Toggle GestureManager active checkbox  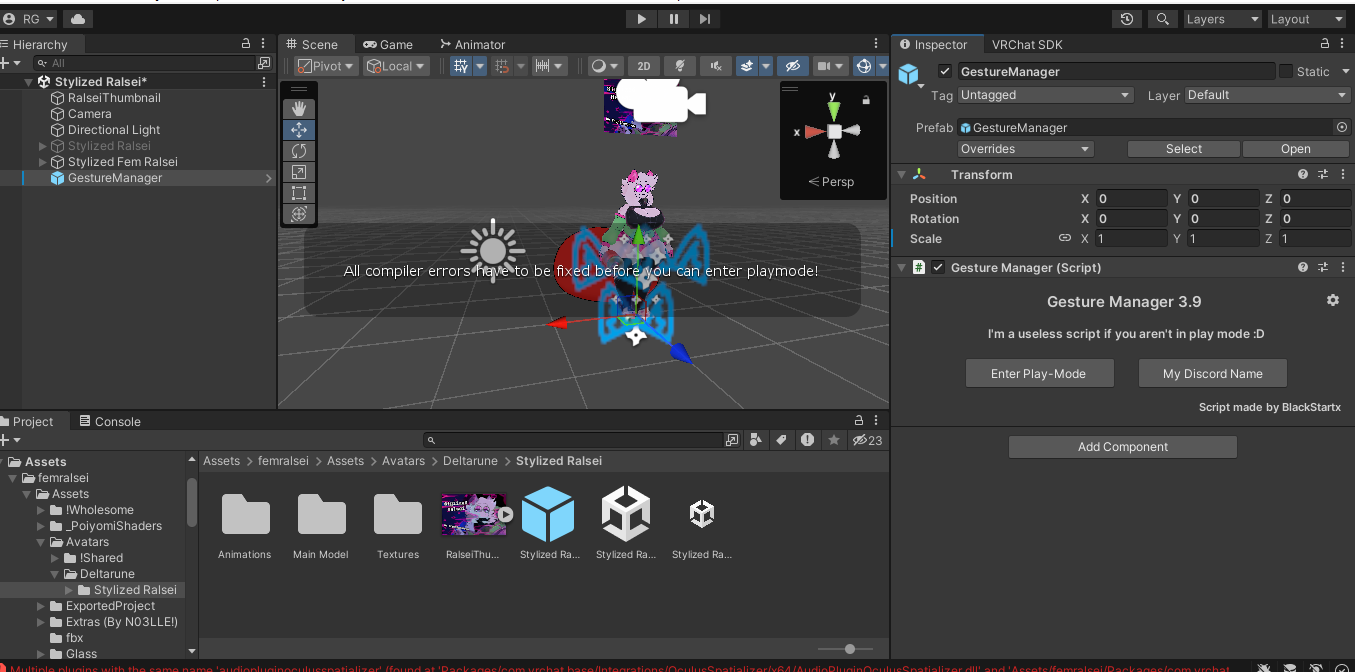pyautogui.click(x=945, y=71)
